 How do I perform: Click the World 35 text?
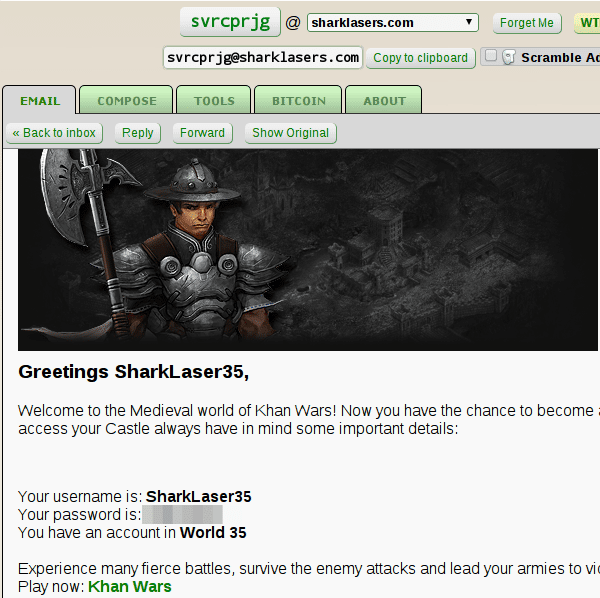[213, 533]
